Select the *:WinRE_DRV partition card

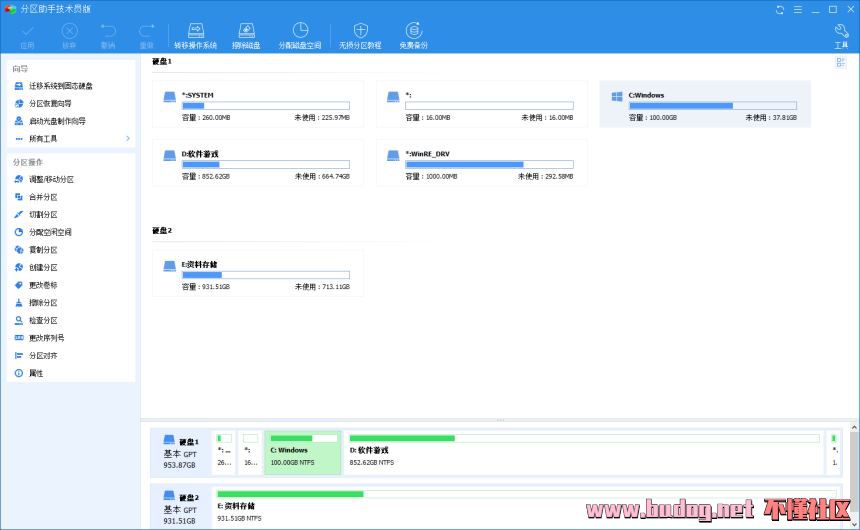[x=482, y=163]
